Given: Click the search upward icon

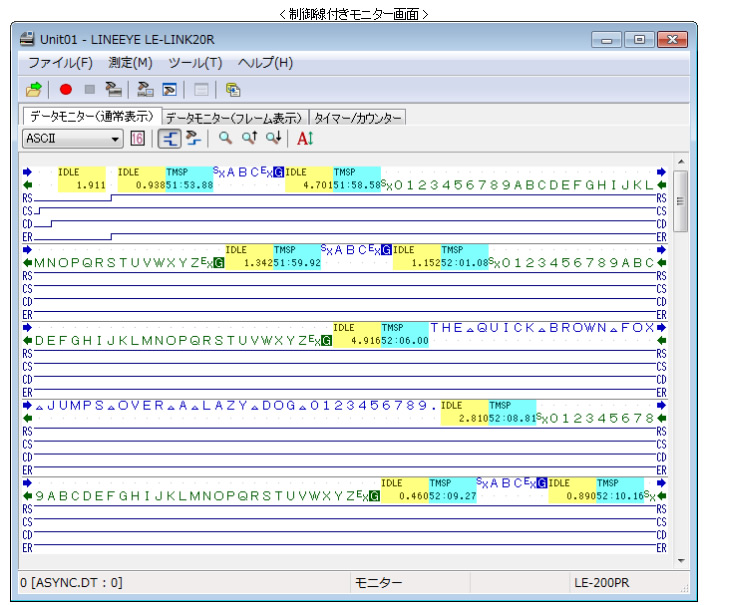Looking at the screenshot, I should coord(250,139).
